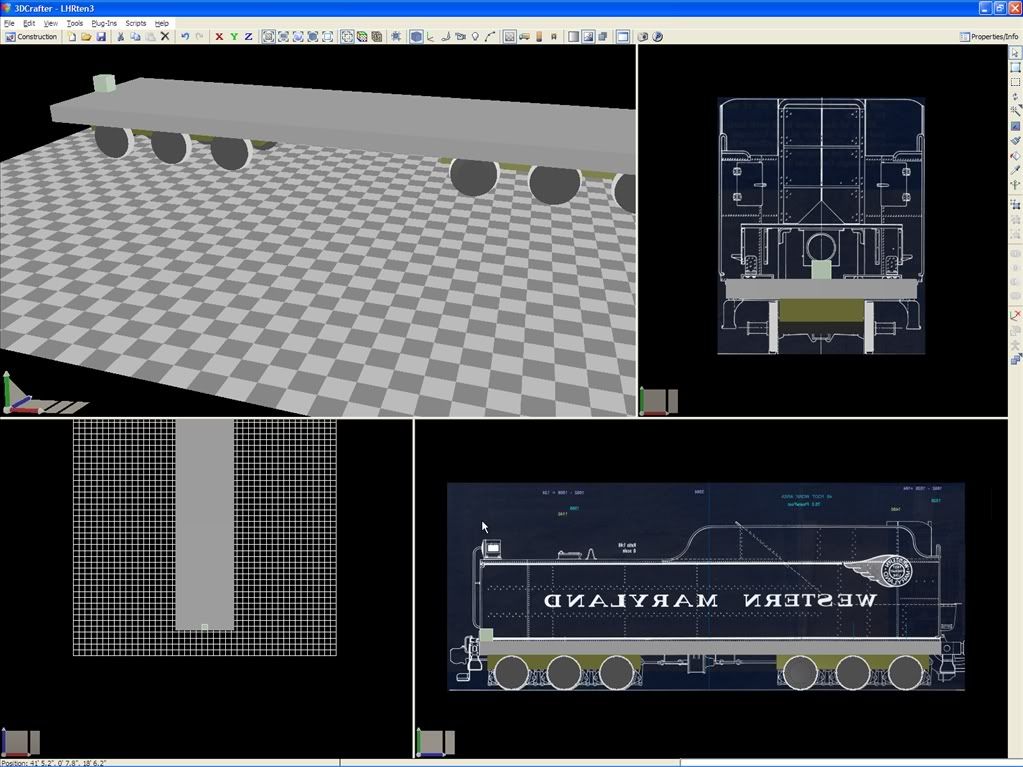1023x767 pixels.
Task: Toggle the red X axis lock
Action: [x=219, y=37]
